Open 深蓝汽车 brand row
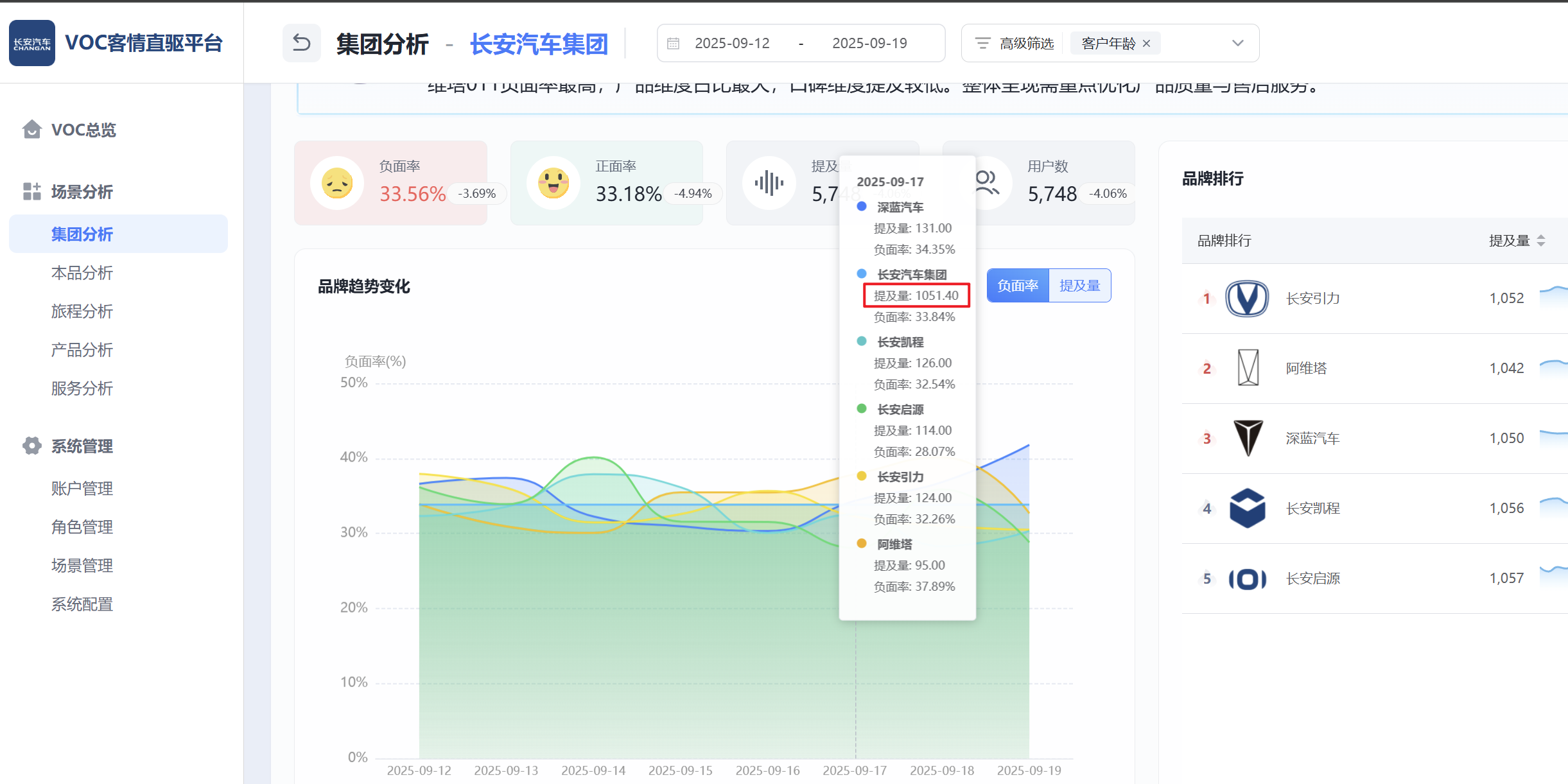1568x784 pixels. [x=1374, y=439]
